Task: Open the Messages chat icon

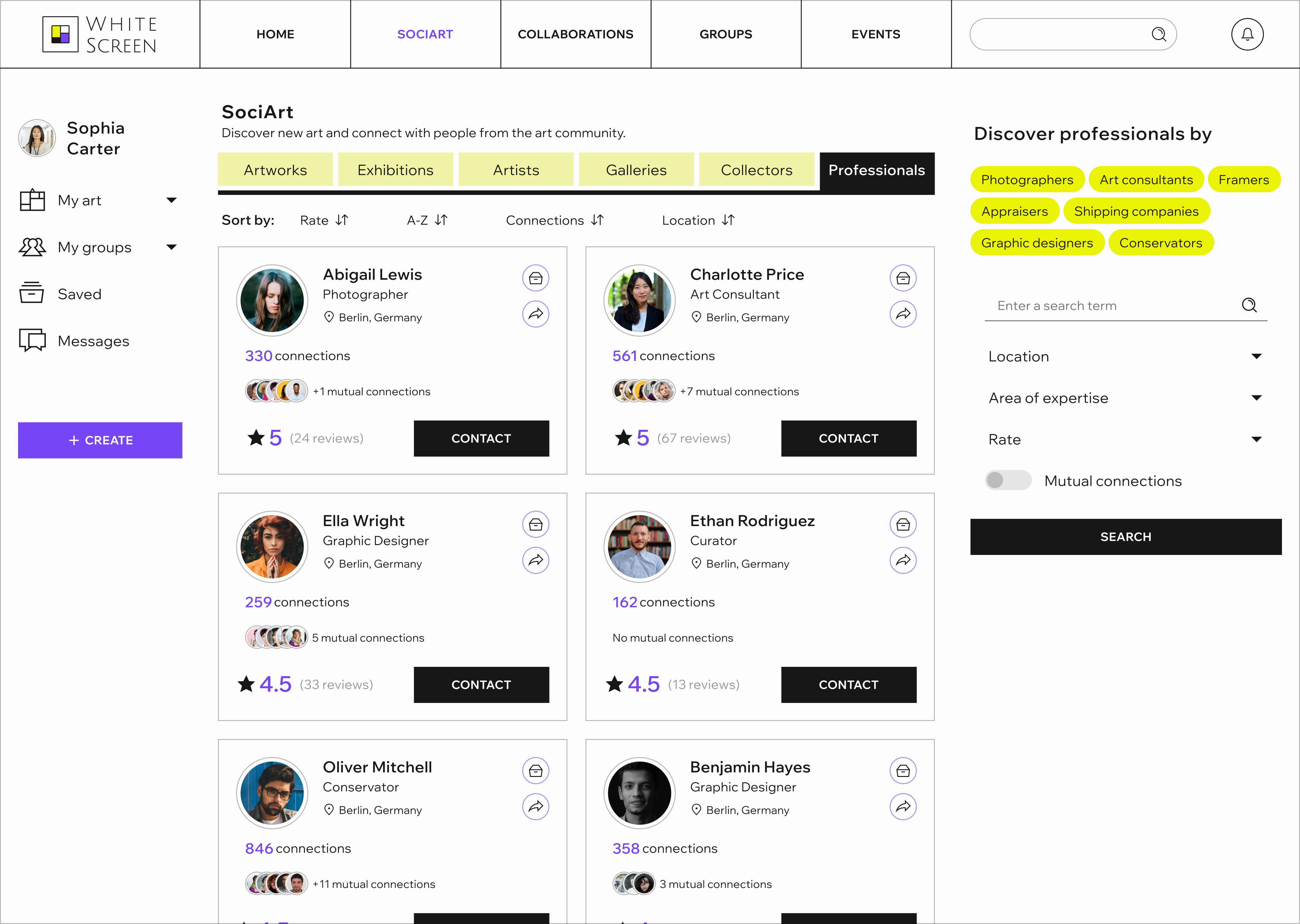Action: [x=32, y=340]
